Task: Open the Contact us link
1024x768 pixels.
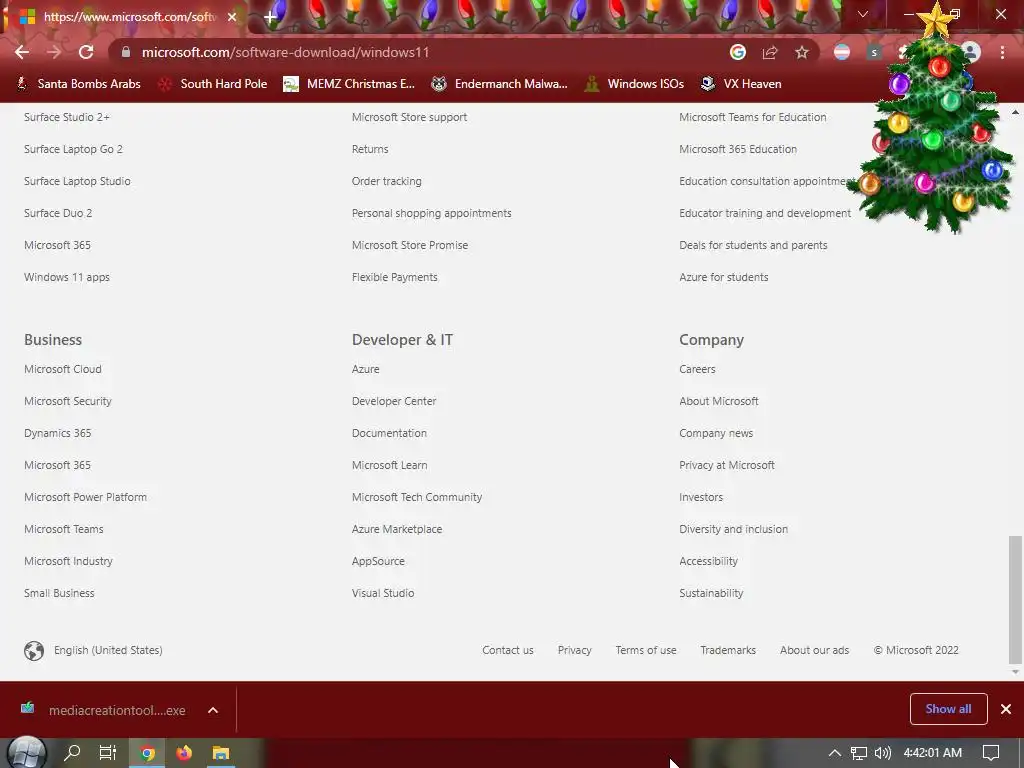Action: pyautogui.click(x=507, y=650)
